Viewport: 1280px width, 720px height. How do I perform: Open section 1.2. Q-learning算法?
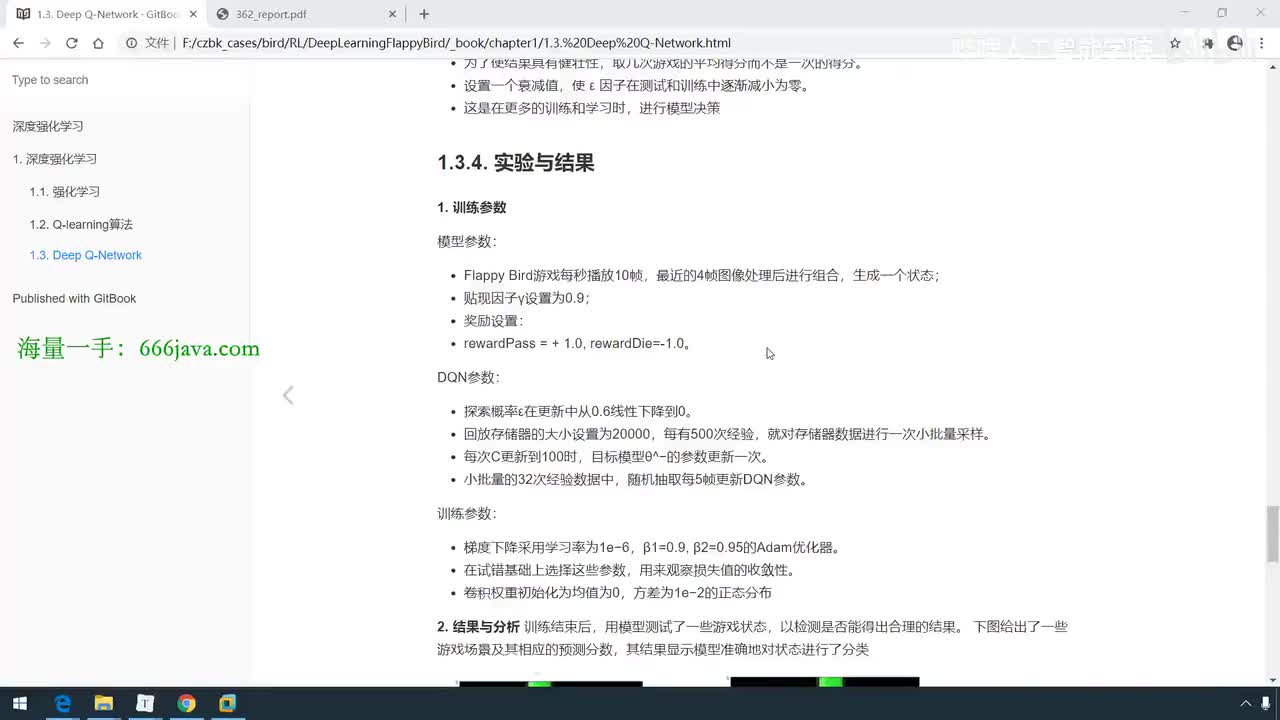(81, 225)
